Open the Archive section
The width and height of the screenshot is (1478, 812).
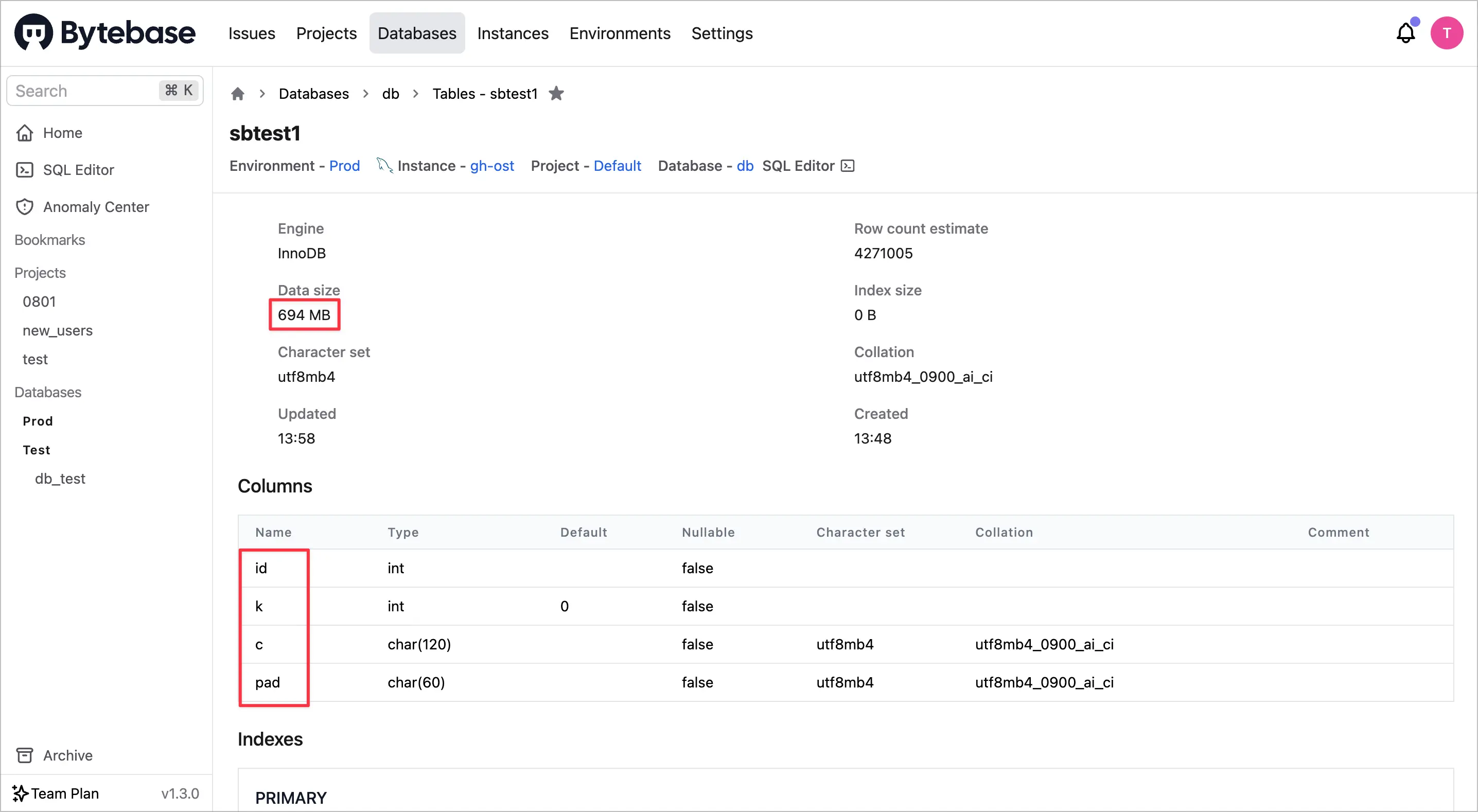67,755
